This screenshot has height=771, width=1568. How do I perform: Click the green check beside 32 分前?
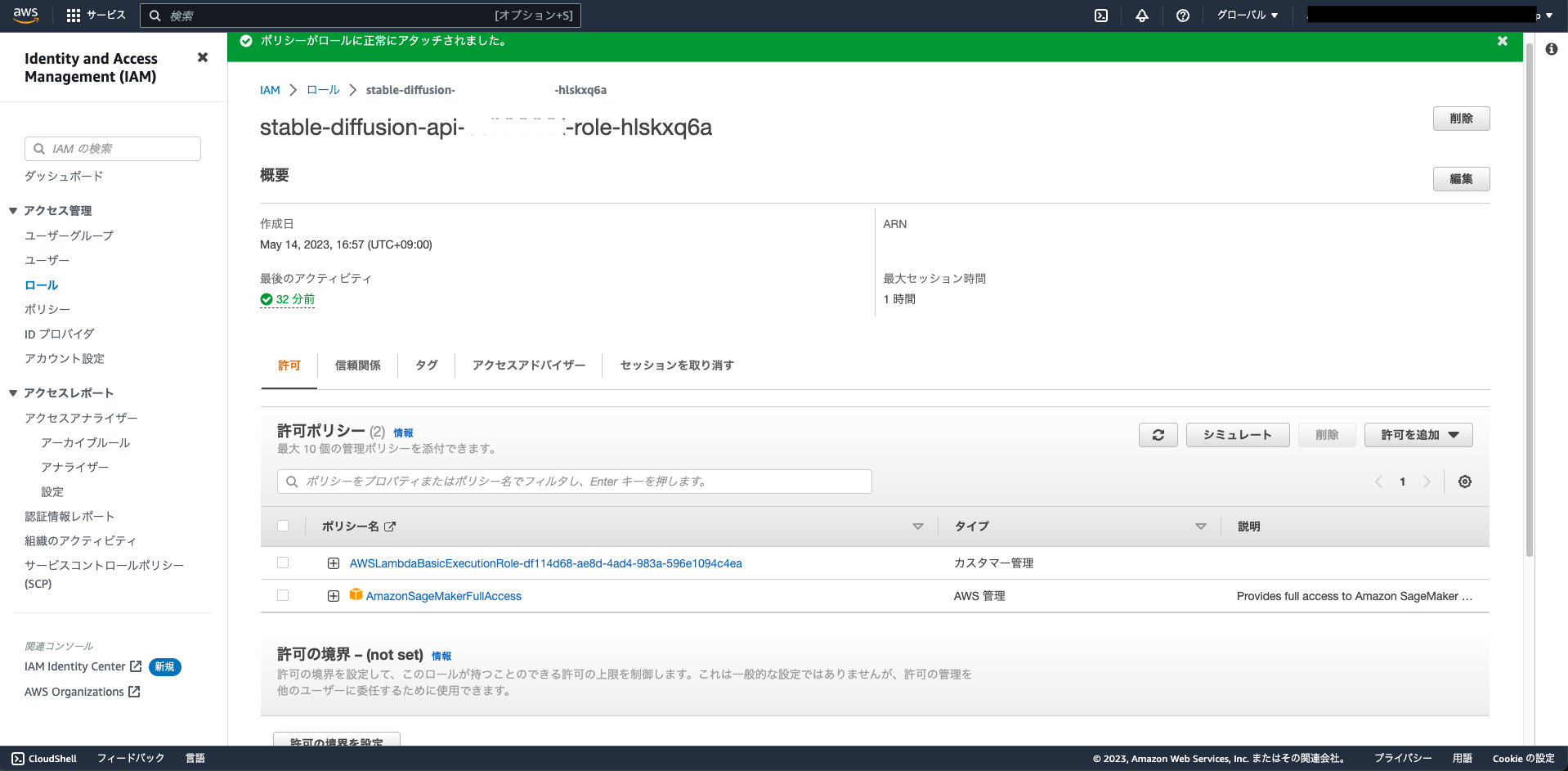tap(266, 299)
